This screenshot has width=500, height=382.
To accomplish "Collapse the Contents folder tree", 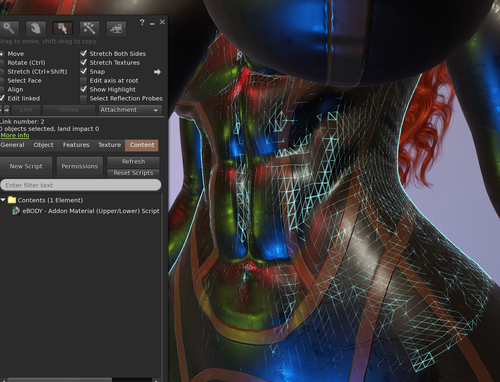I will coord(3,200).
